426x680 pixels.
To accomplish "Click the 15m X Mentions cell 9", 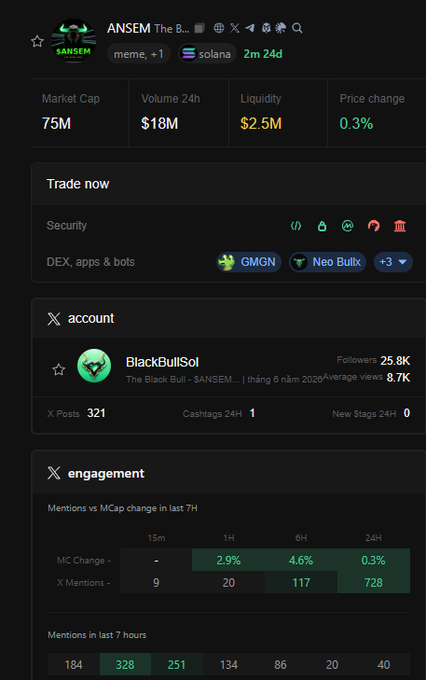I will [156, 582].
